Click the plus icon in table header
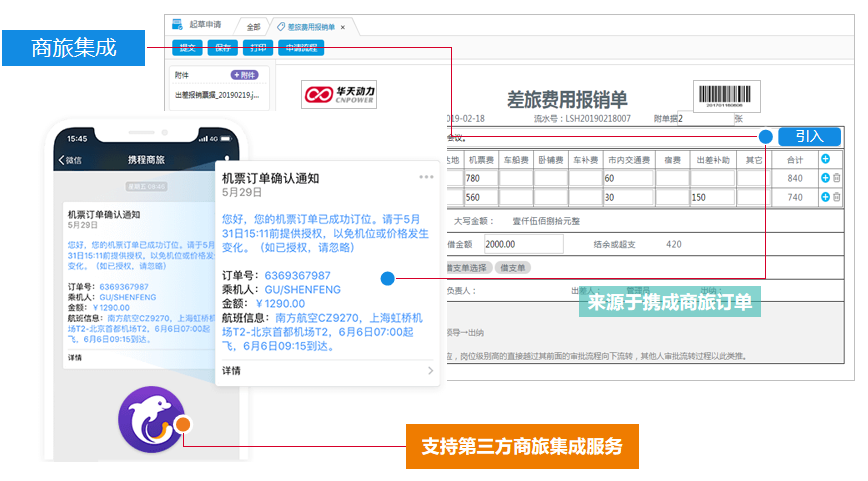868x481 pixels. pos(825,159)
